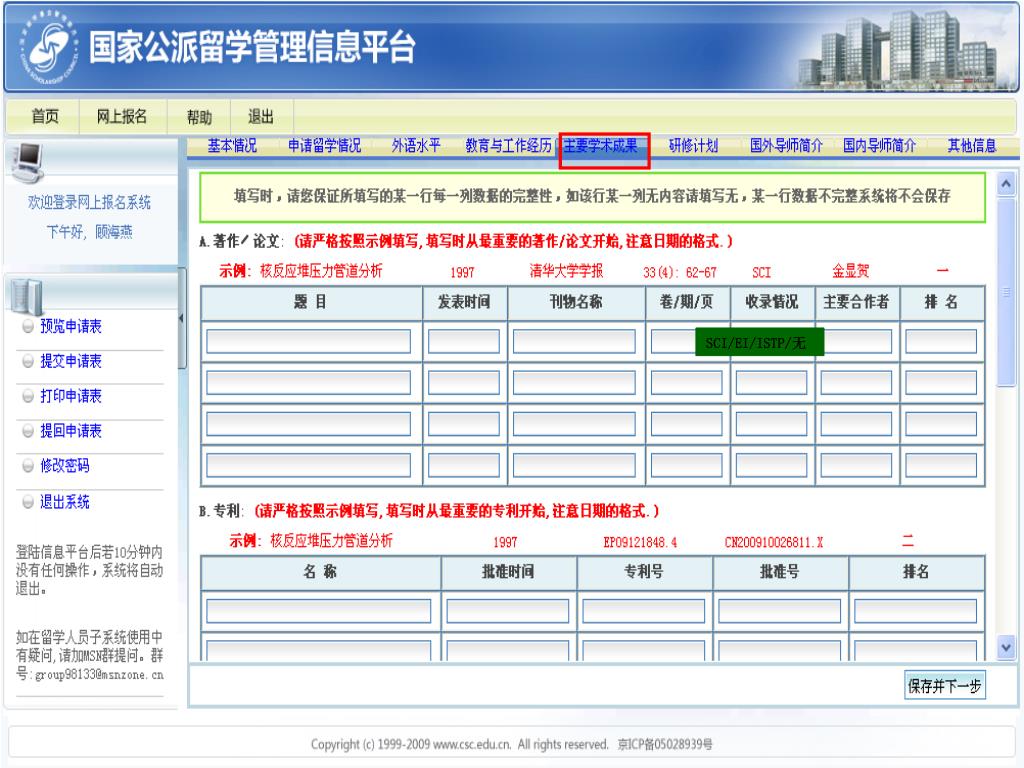Click the 题目 column header
The width and height of the screenshot is (1024, 768).
click(311, 302)
